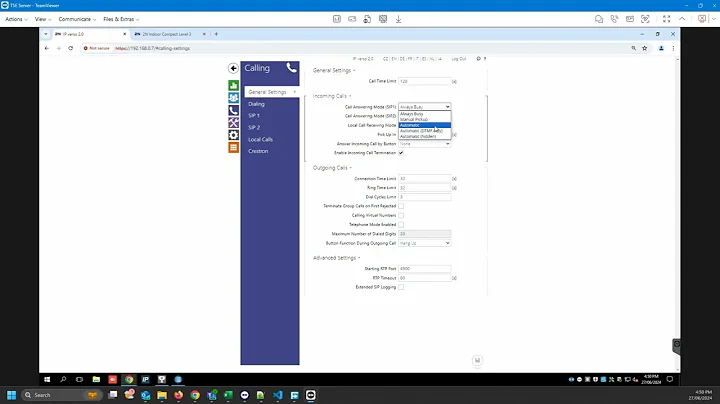Click the Connection Time Limit field
This screenshot has width=720, height=404.
point(424,179)
